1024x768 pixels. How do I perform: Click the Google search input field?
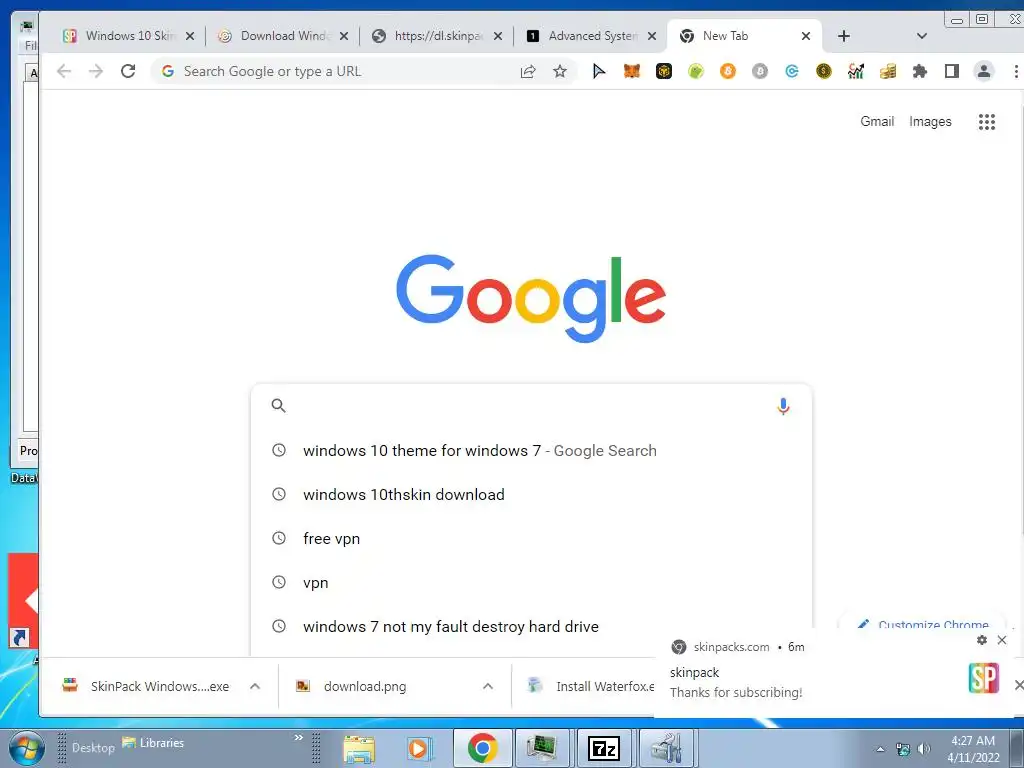point(530,406)
